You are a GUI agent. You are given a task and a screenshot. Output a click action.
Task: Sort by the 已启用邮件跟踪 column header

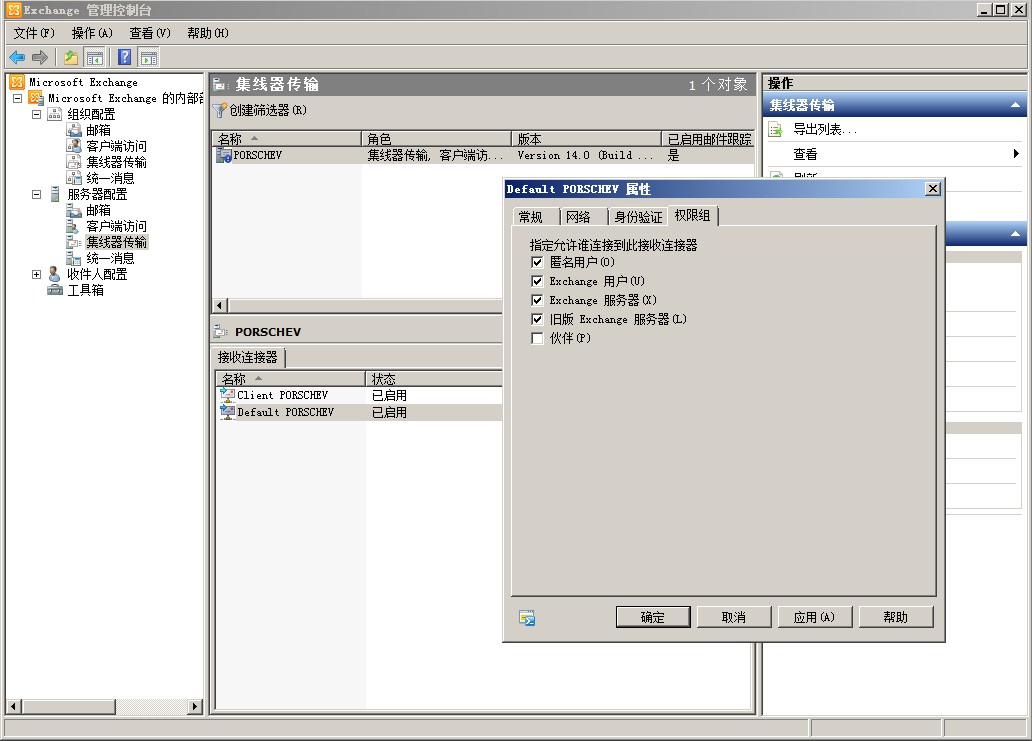pos(708,139)
